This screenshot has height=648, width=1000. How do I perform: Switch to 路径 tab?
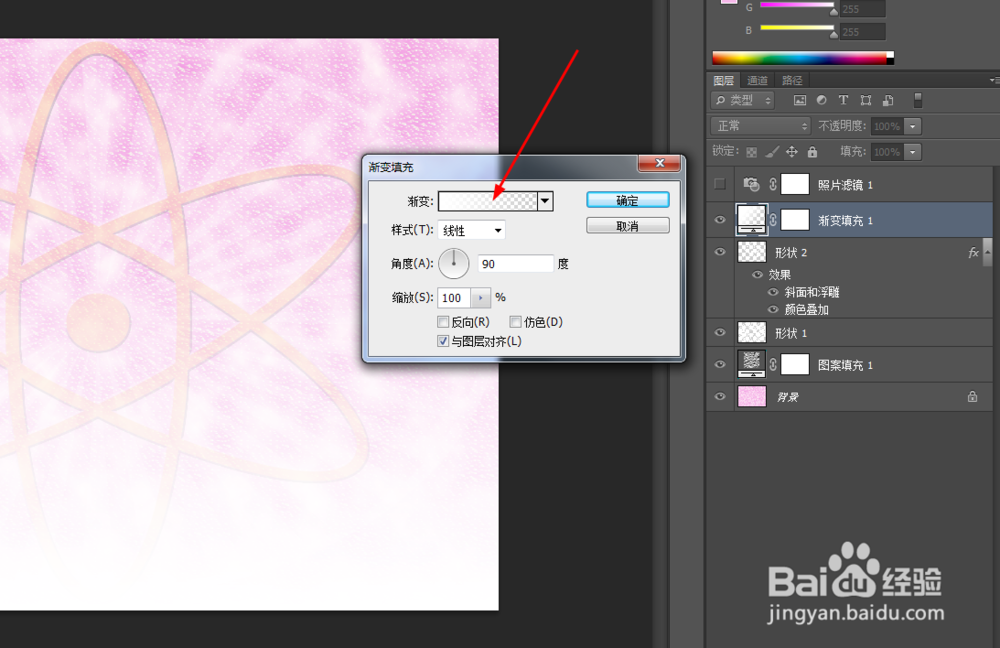point(792,80)
